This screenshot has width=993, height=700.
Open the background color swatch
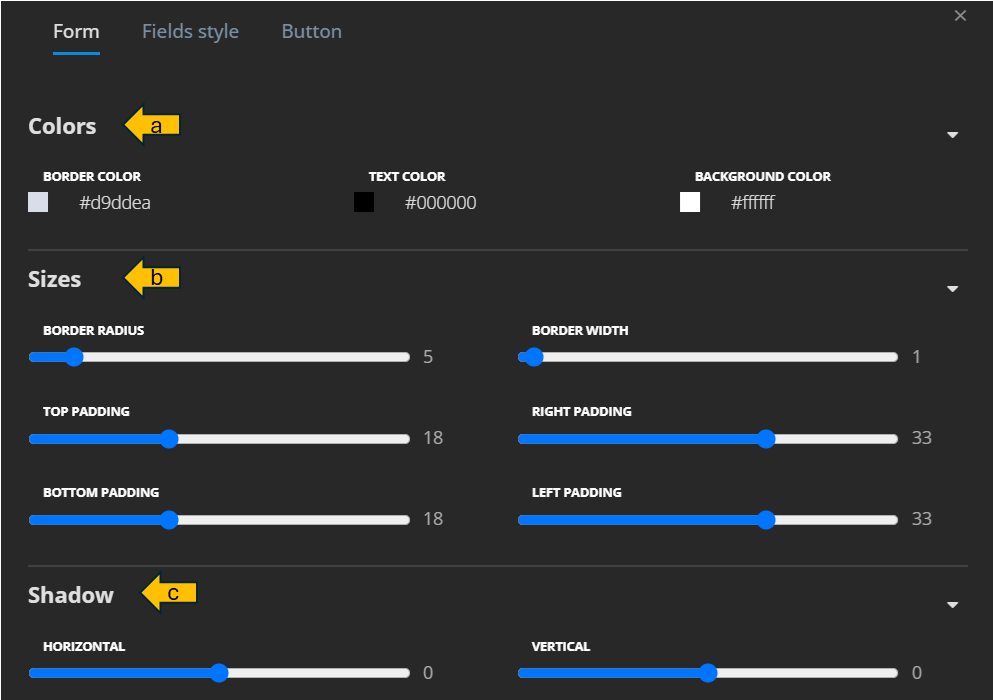690,203
